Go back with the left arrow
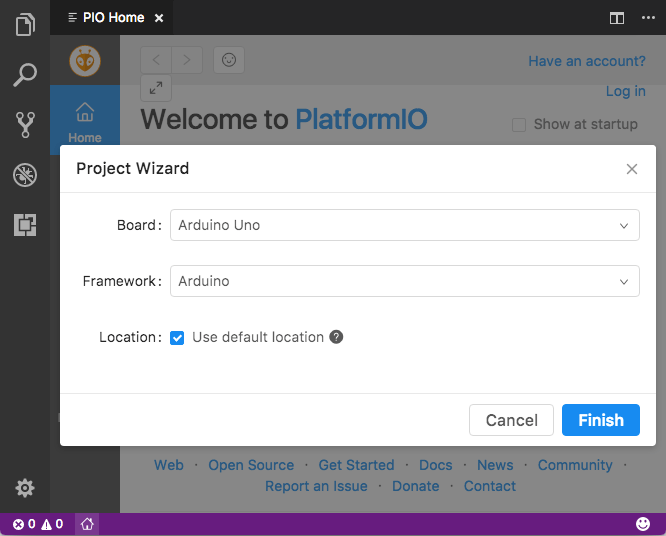This screenshot has height=536, width=666. tap(156, 60)
